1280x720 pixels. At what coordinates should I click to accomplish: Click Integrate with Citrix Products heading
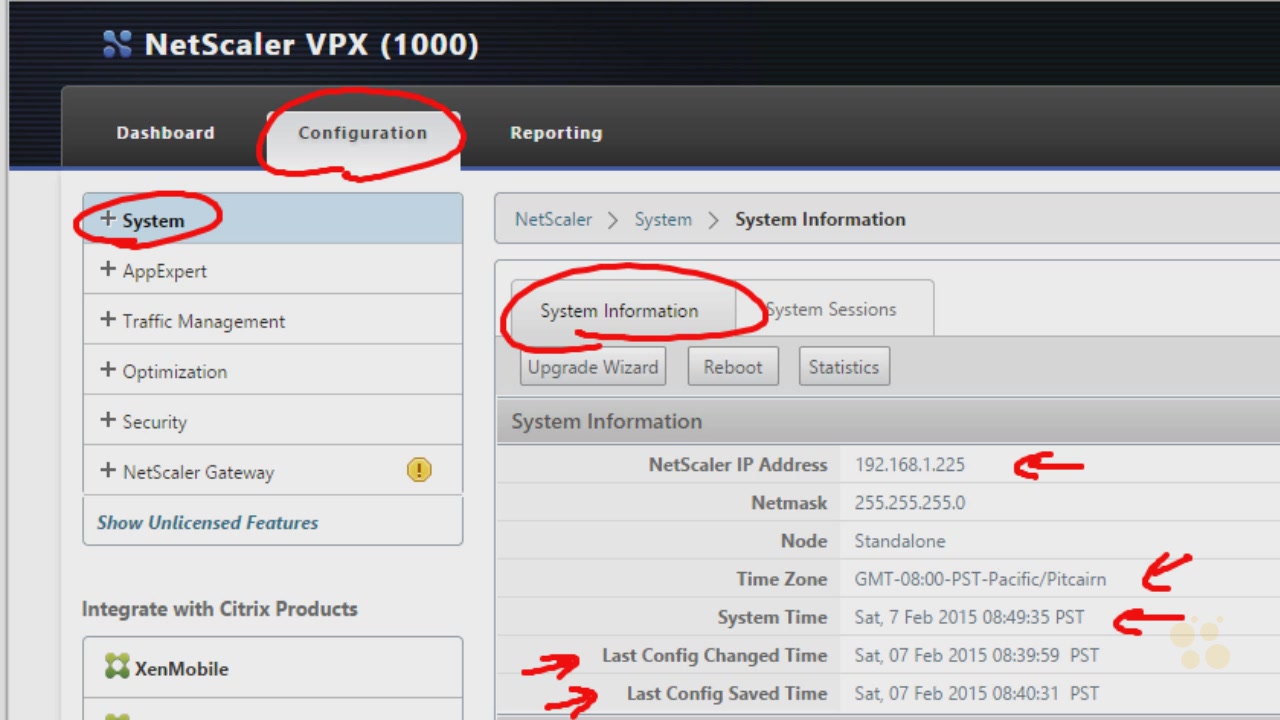220,609
